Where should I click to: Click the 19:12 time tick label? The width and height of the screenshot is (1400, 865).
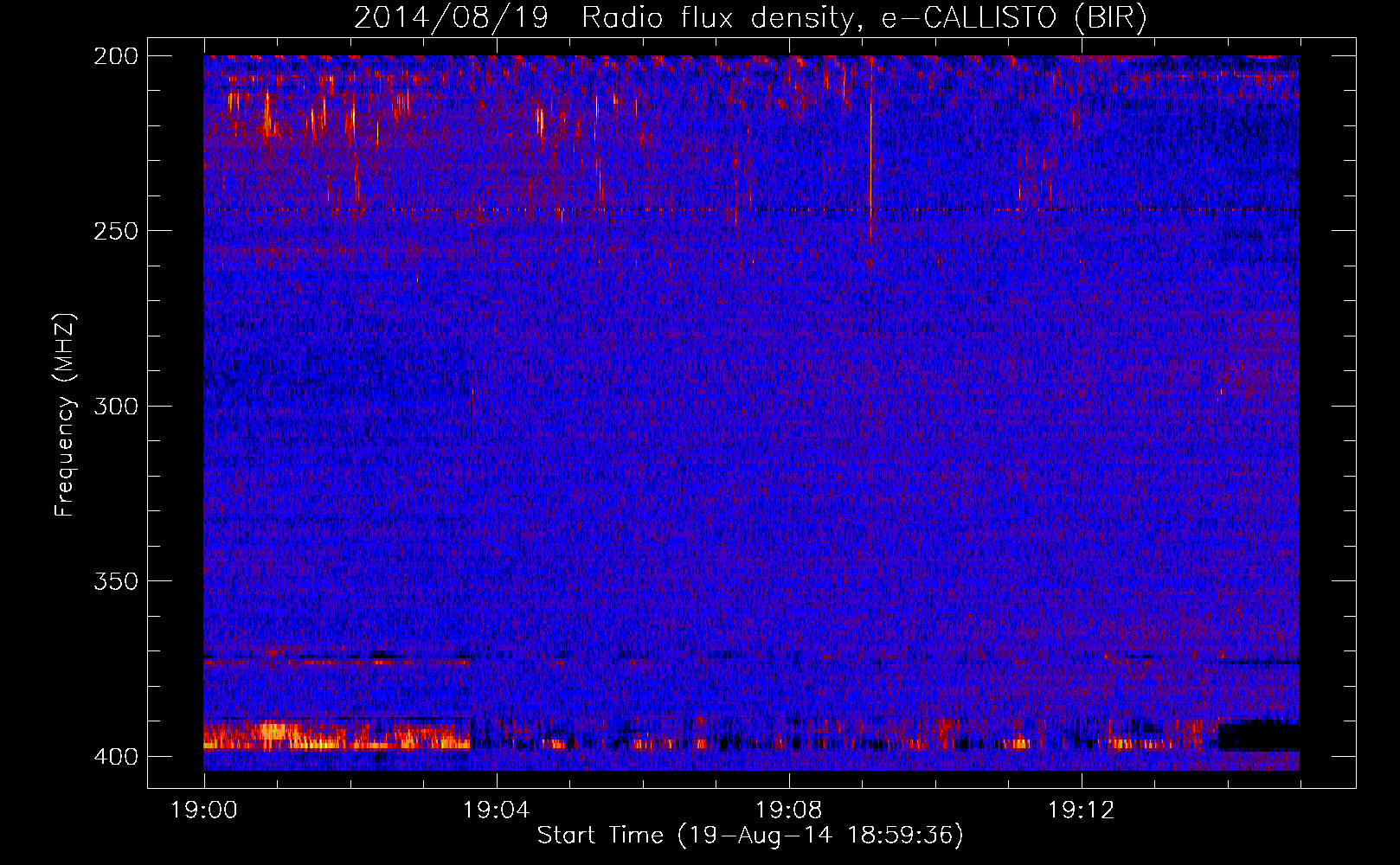click(x=1082, y=811)
